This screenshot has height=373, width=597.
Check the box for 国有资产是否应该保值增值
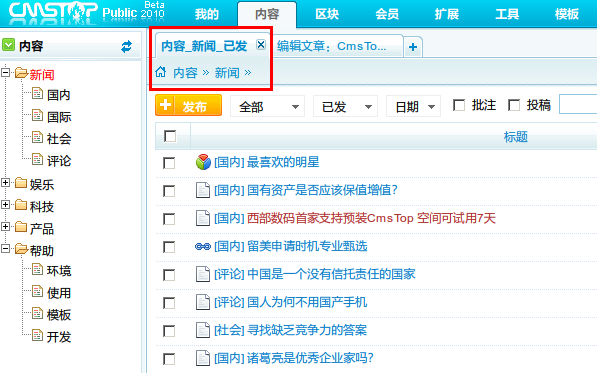pyautogui.click(x=169, y=191)
